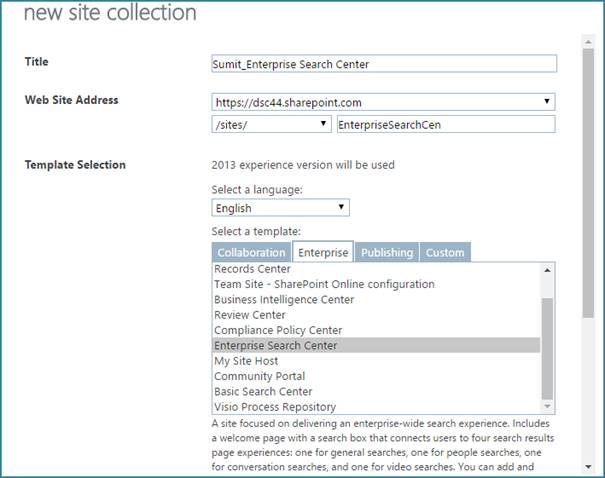Click the EnterpriseSearchCen URL name field

(446, 124)
